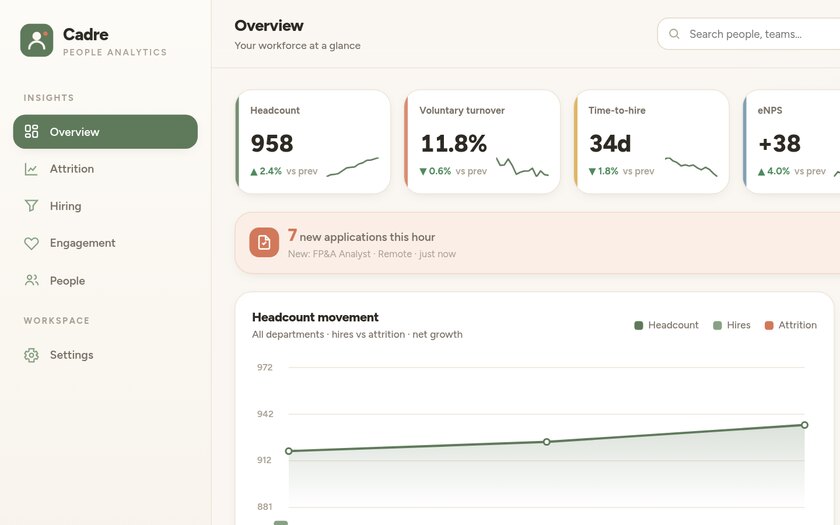Open the eNPS +38 card

coord(792,142)
